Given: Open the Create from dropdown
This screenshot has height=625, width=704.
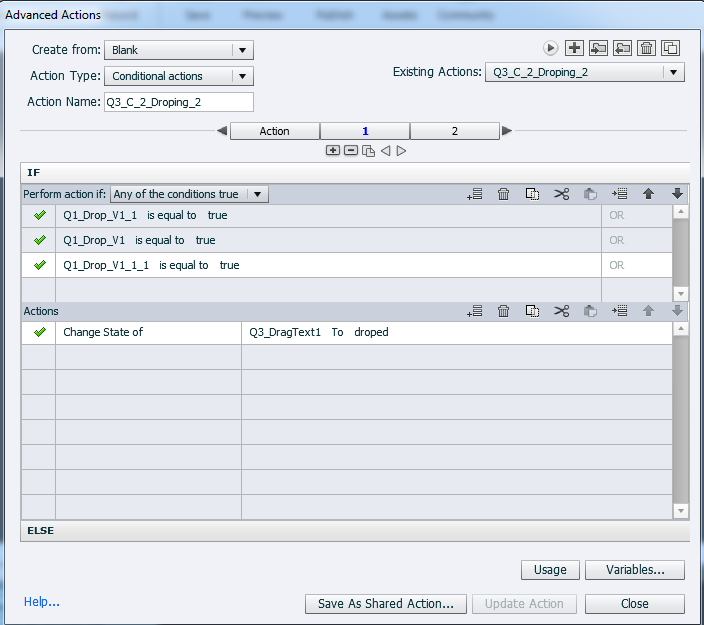Looking at the screenshot, I should click(178, 50).
